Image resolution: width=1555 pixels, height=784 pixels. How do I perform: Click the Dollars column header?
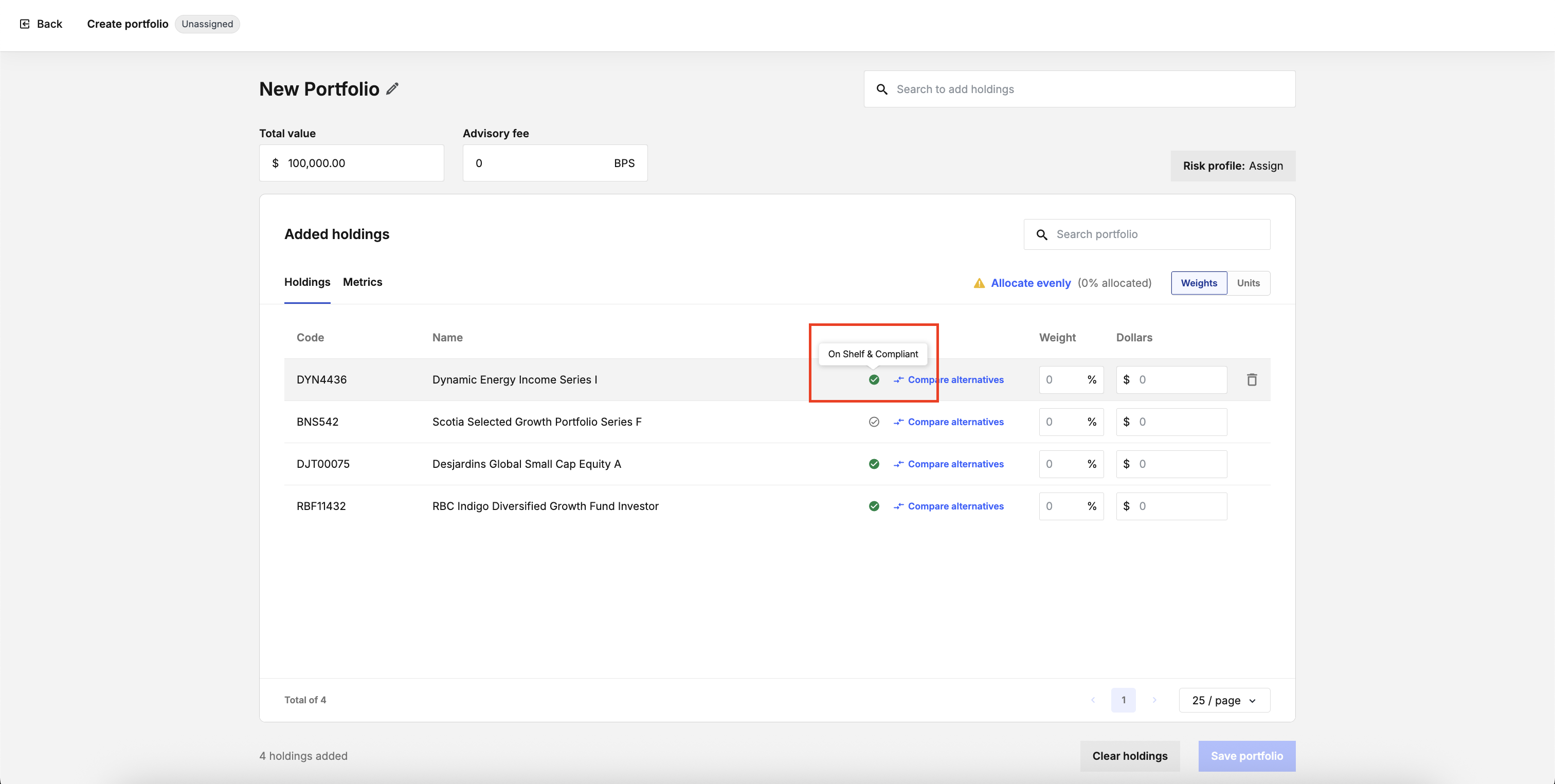(x=1134, y=337)
